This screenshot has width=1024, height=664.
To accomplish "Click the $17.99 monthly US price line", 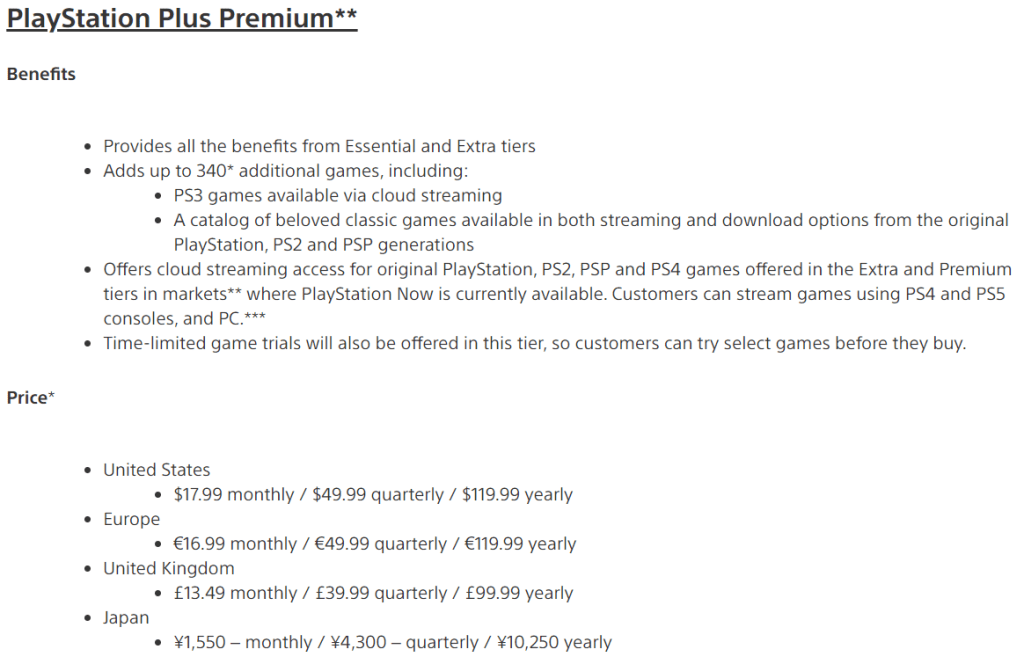I will tap(372, 495).
